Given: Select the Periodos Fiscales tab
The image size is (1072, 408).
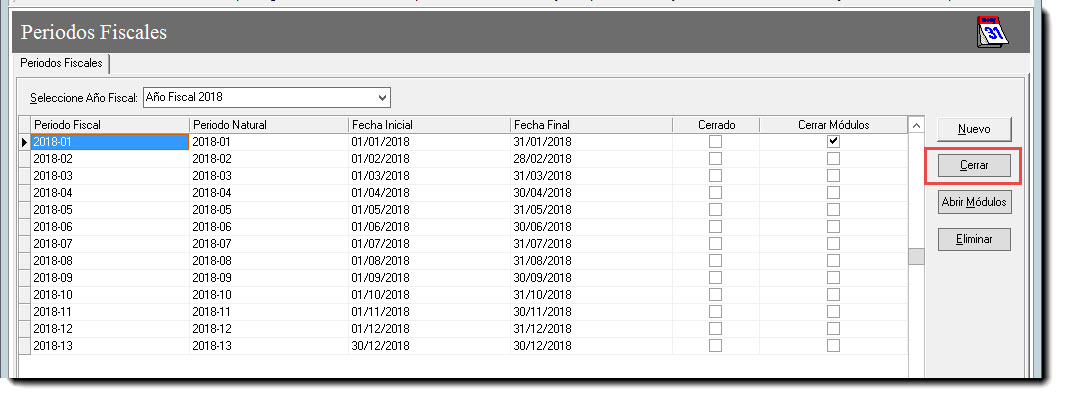Looking at the screenshot, I should click(62, 64).
